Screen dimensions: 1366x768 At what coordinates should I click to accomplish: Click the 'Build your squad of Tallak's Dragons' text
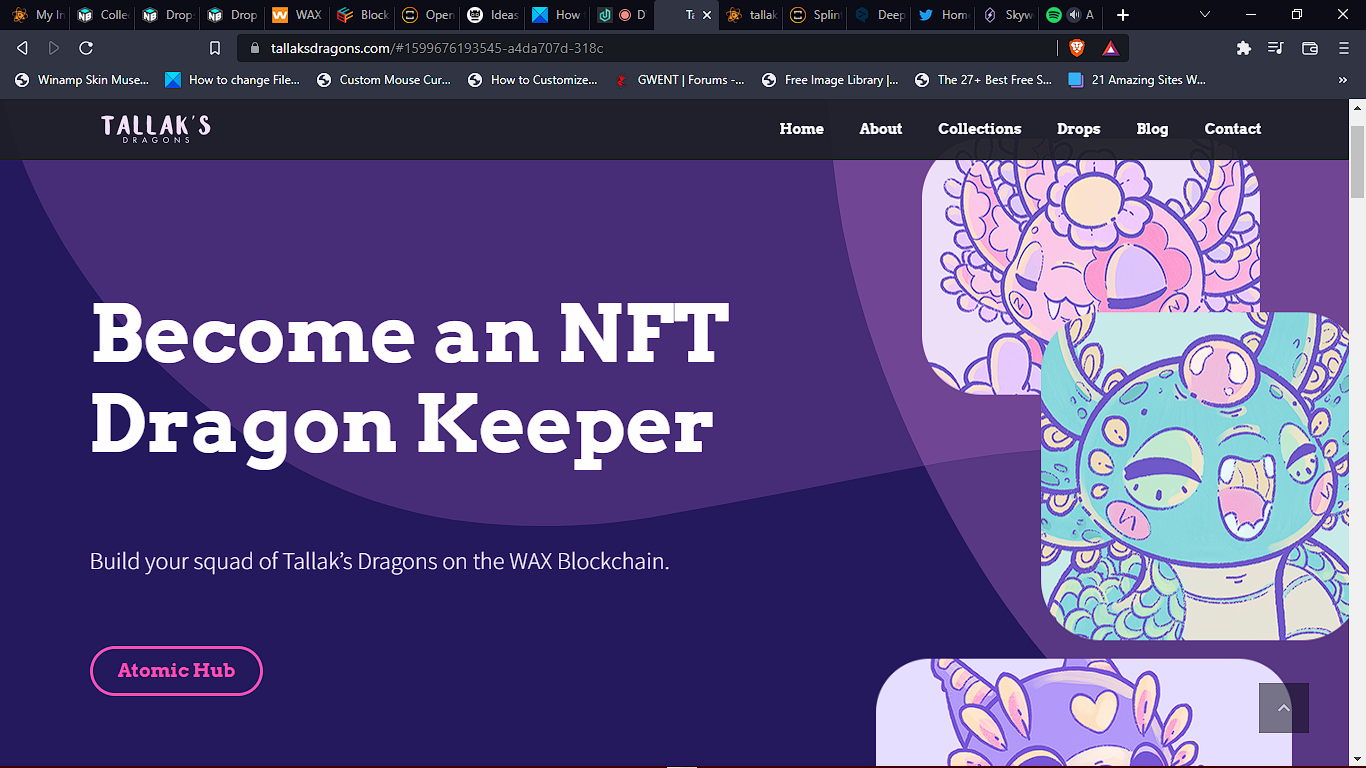(380, 561)
